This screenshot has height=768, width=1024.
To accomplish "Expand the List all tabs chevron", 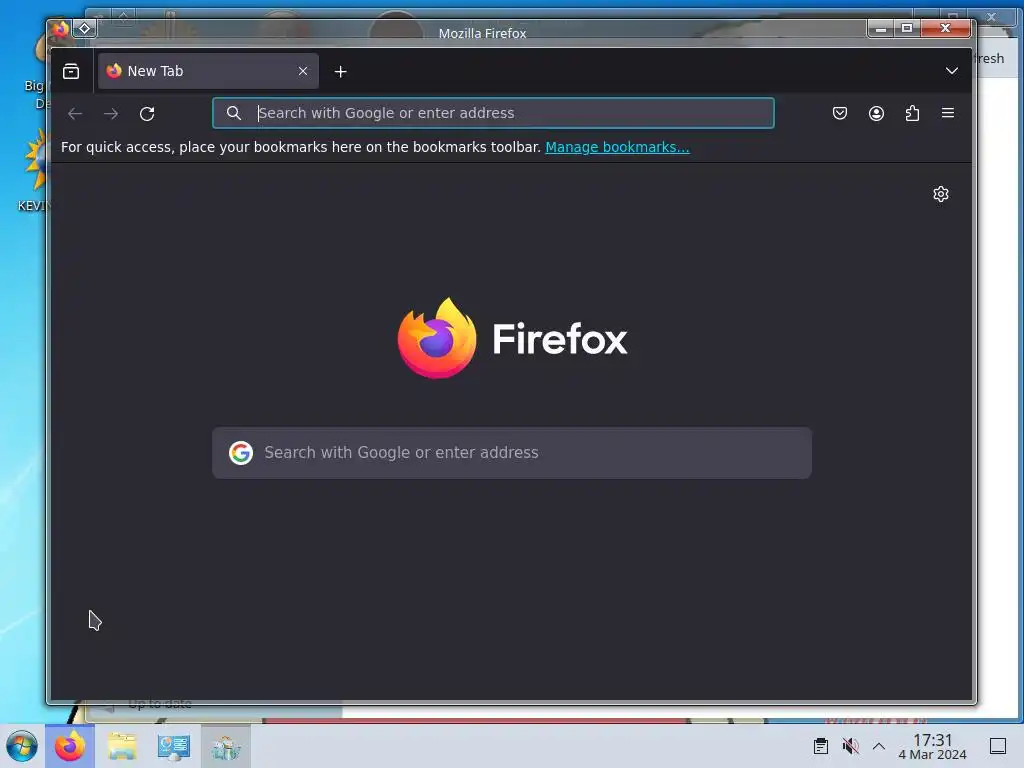I will coord(952,71).
